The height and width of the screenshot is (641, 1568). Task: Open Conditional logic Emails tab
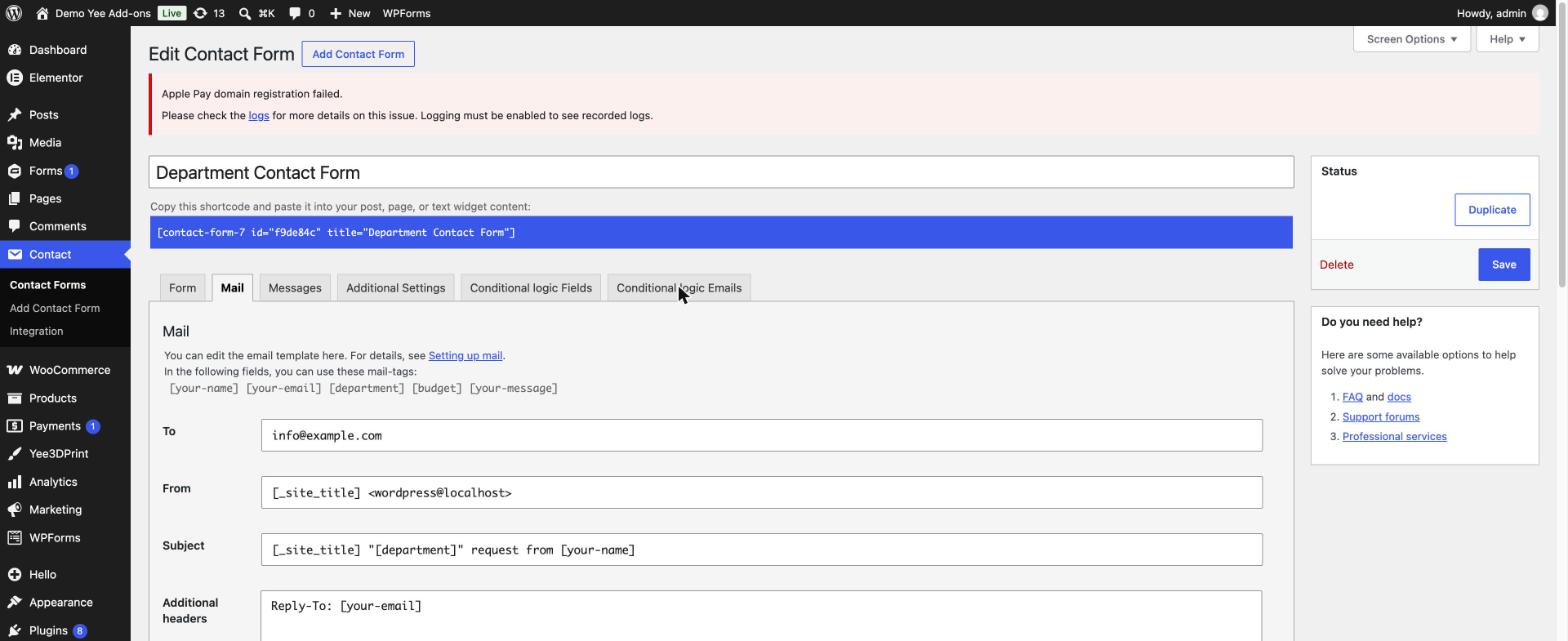tap(679, 288)
